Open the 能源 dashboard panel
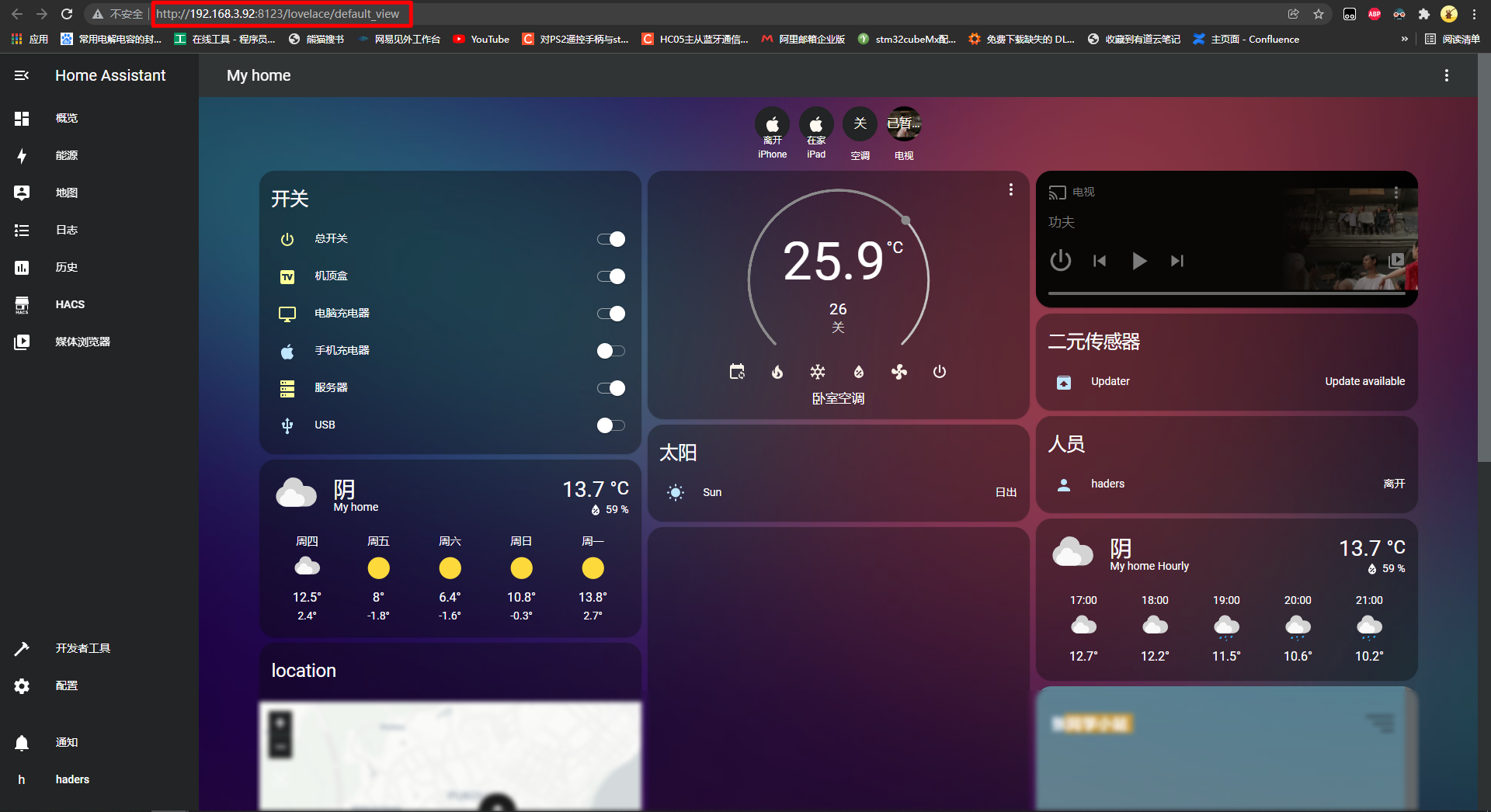 click(66, 155)
